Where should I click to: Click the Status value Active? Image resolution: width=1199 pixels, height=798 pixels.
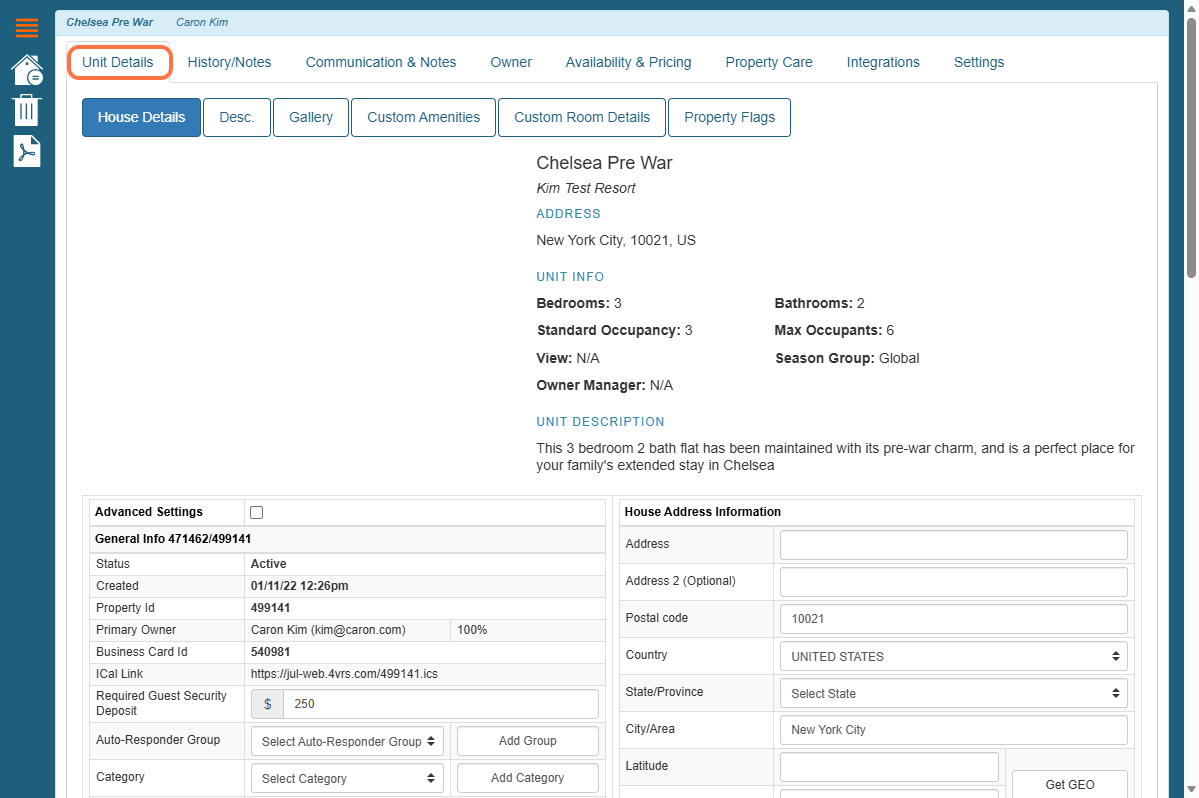(x=268, y=564)
